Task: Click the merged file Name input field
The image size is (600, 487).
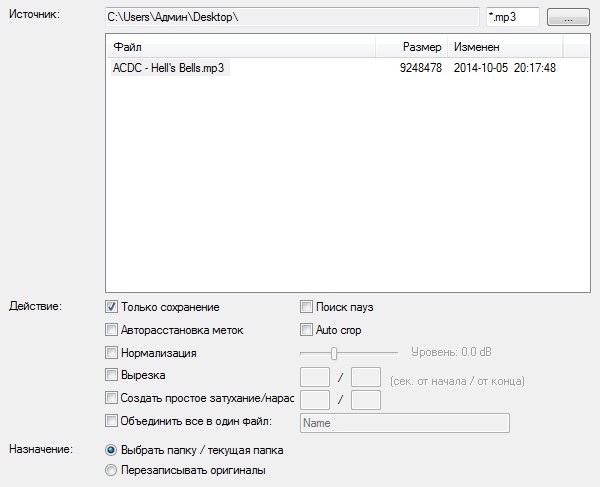Action: click(x=405, y=423)
